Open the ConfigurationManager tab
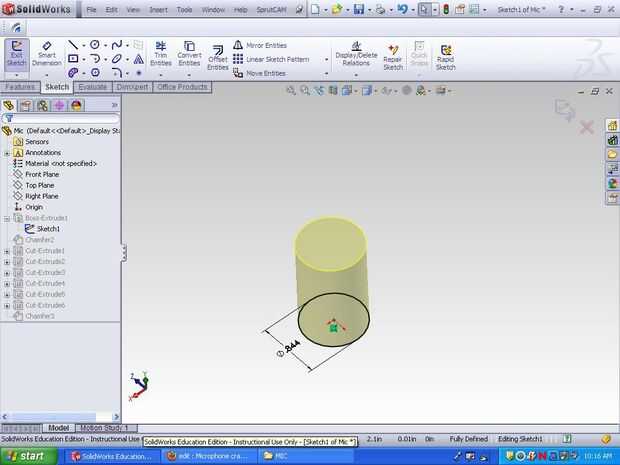 pos(43,105)
